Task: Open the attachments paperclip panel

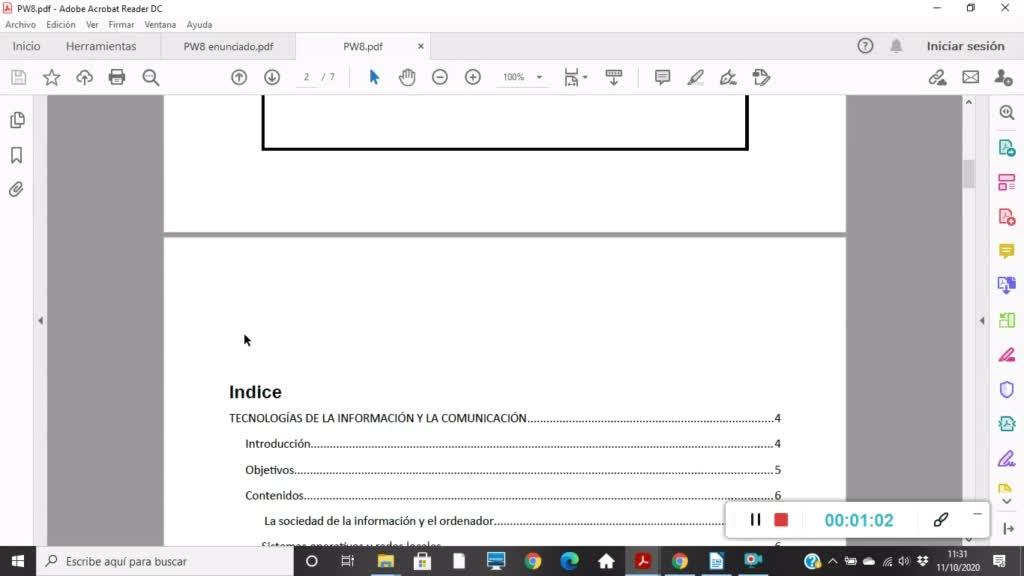Action: 16,189
